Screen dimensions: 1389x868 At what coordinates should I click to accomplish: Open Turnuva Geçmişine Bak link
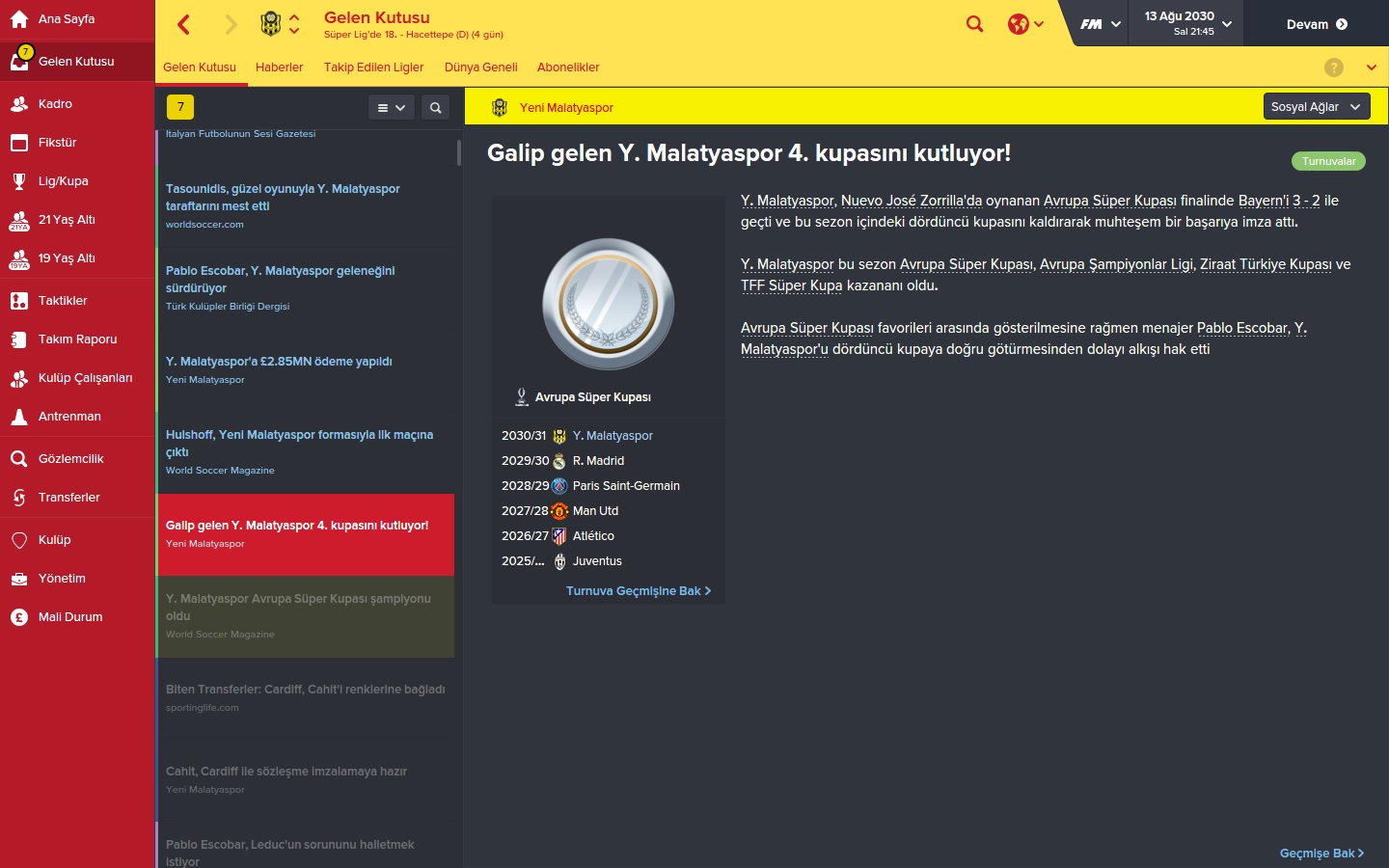(x=639, y=591)
